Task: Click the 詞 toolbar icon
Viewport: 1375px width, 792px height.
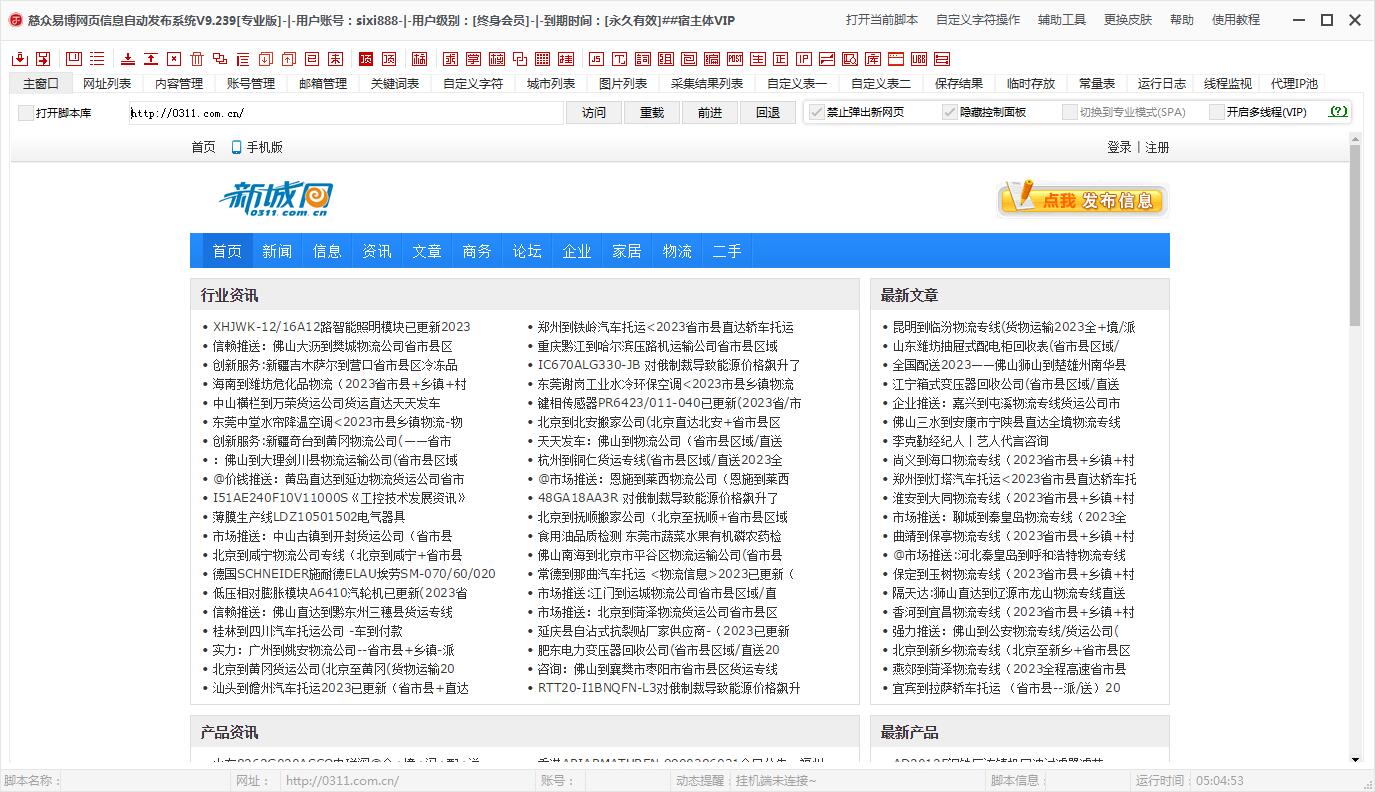Action: [x=643, y=59]
